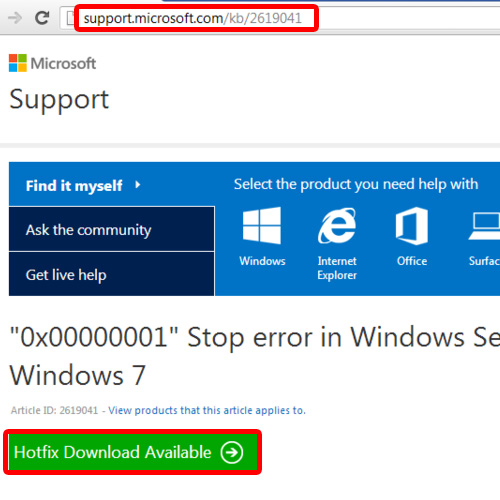The image size is (500, 500).
Task: Click the Support heading
Action: point(59,100)
